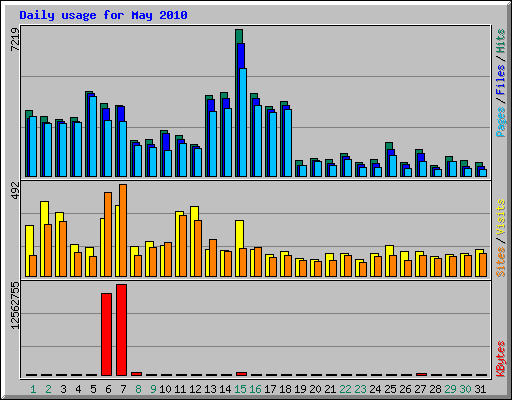The width and height of the screenshot is (512, 400).
Task: Click the cyan 'Pages' legend label
Action: tap(501, 122)
